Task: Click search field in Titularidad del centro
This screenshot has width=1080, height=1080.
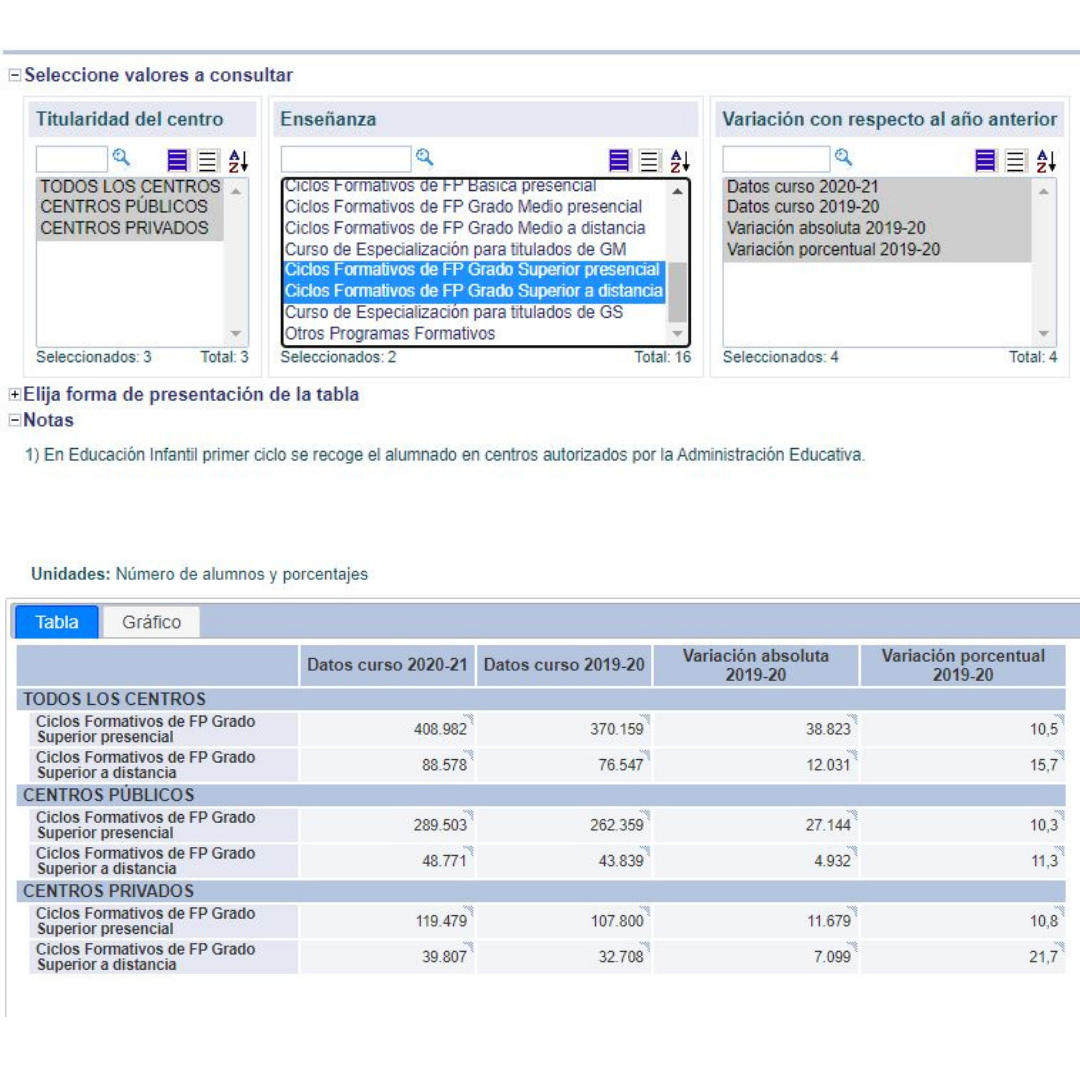Action: (x=72, y=159)
